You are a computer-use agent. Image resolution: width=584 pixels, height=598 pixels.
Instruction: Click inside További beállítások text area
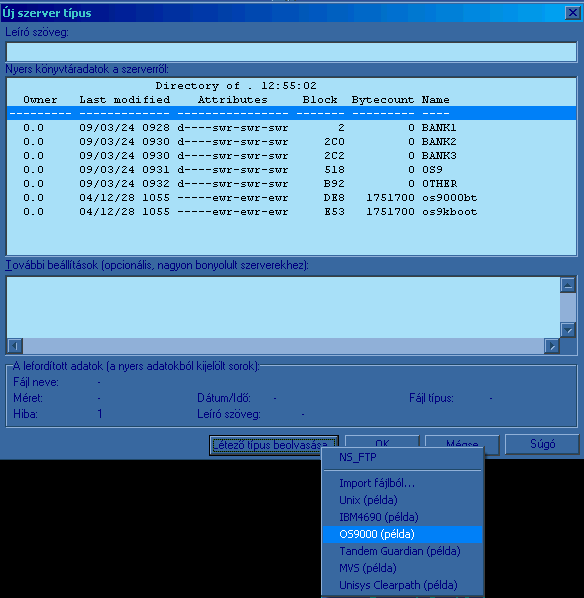pos(283,307)
